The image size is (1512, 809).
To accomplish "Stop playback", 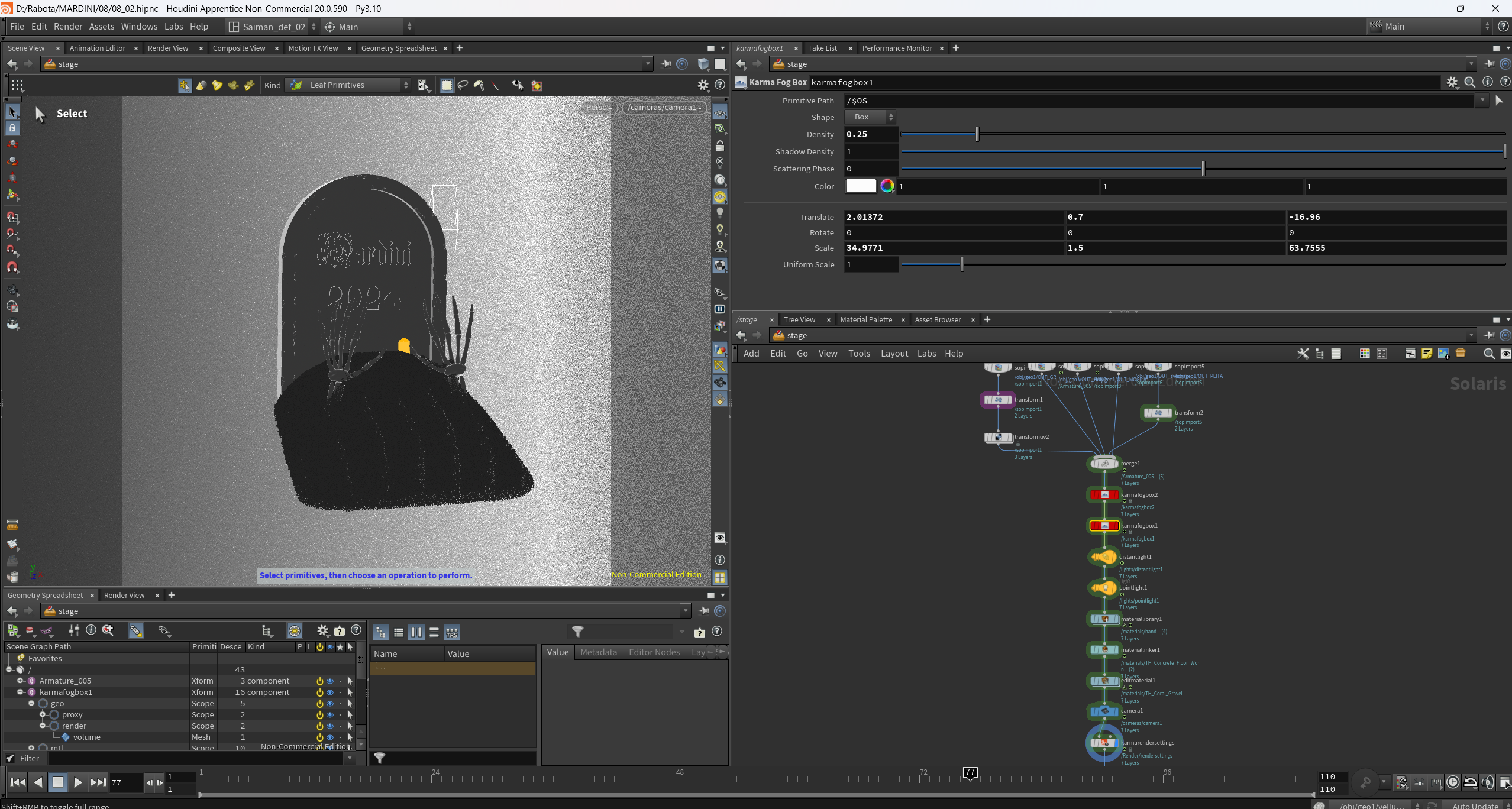I will coord(58,782).
